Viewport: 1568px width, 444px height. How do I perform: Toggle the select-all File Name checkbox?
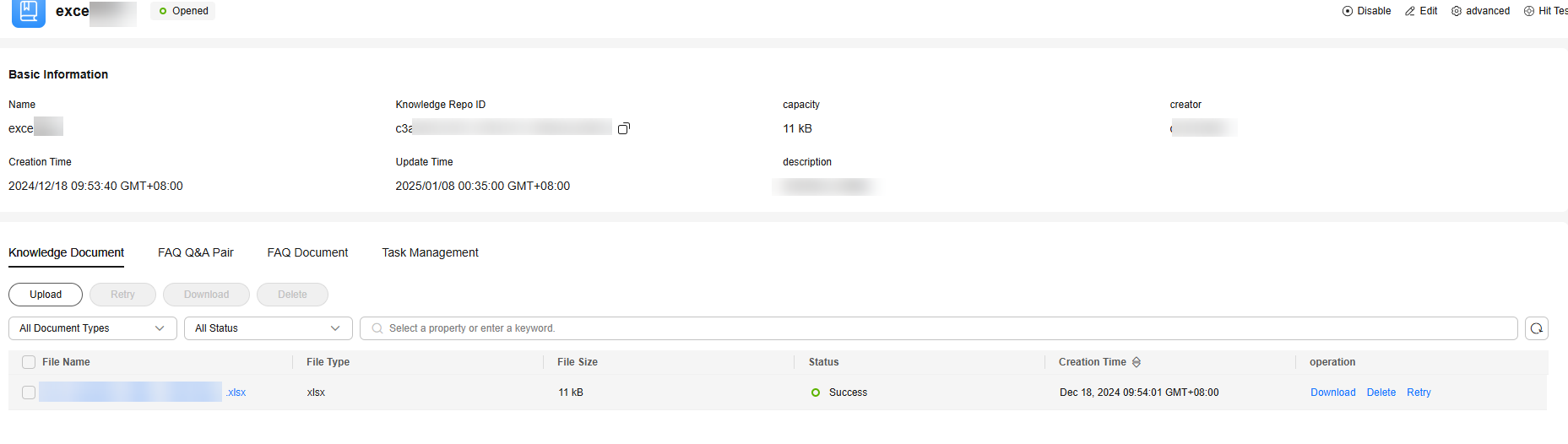(29, 362)
